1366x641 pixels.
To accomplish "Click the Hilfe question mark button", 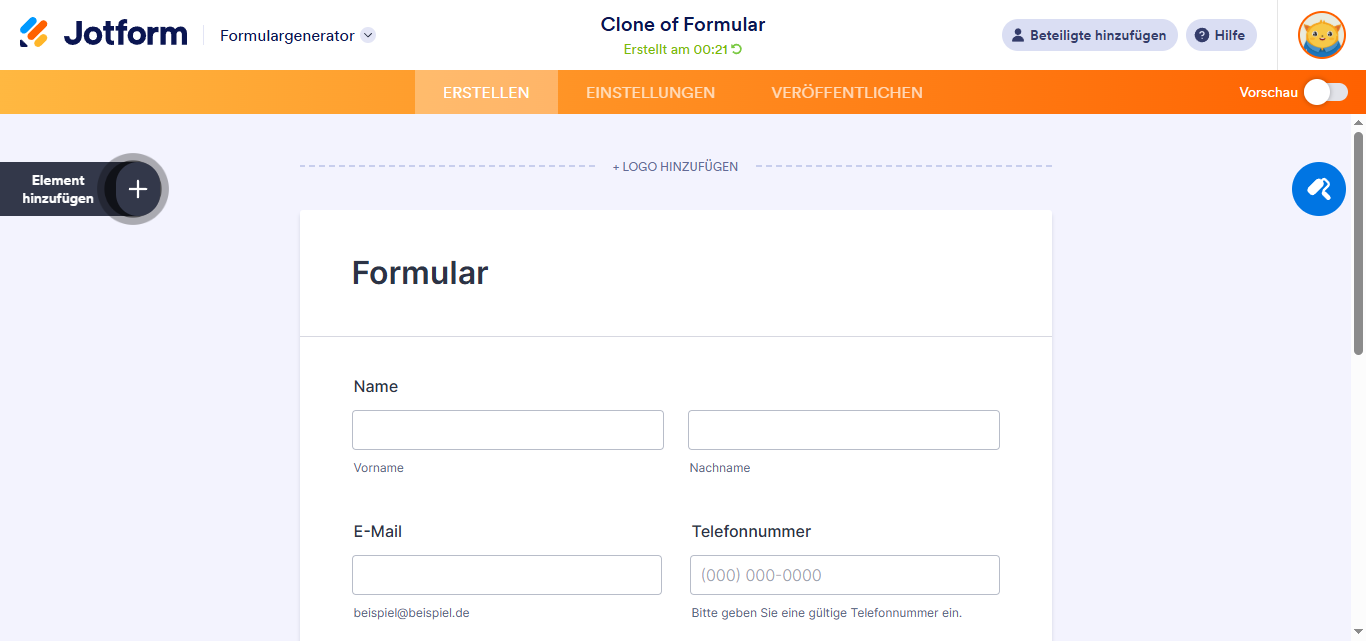I will coord(1220,35).
